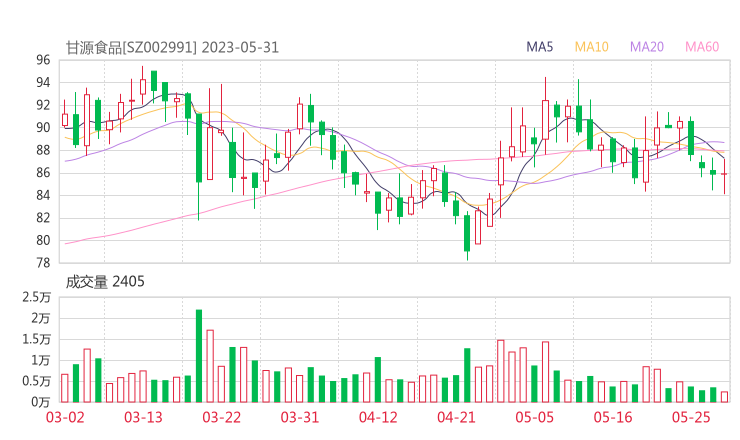Select the 03-31 date label
This screenshot has width=740, height=440.
tap(300, 417)
